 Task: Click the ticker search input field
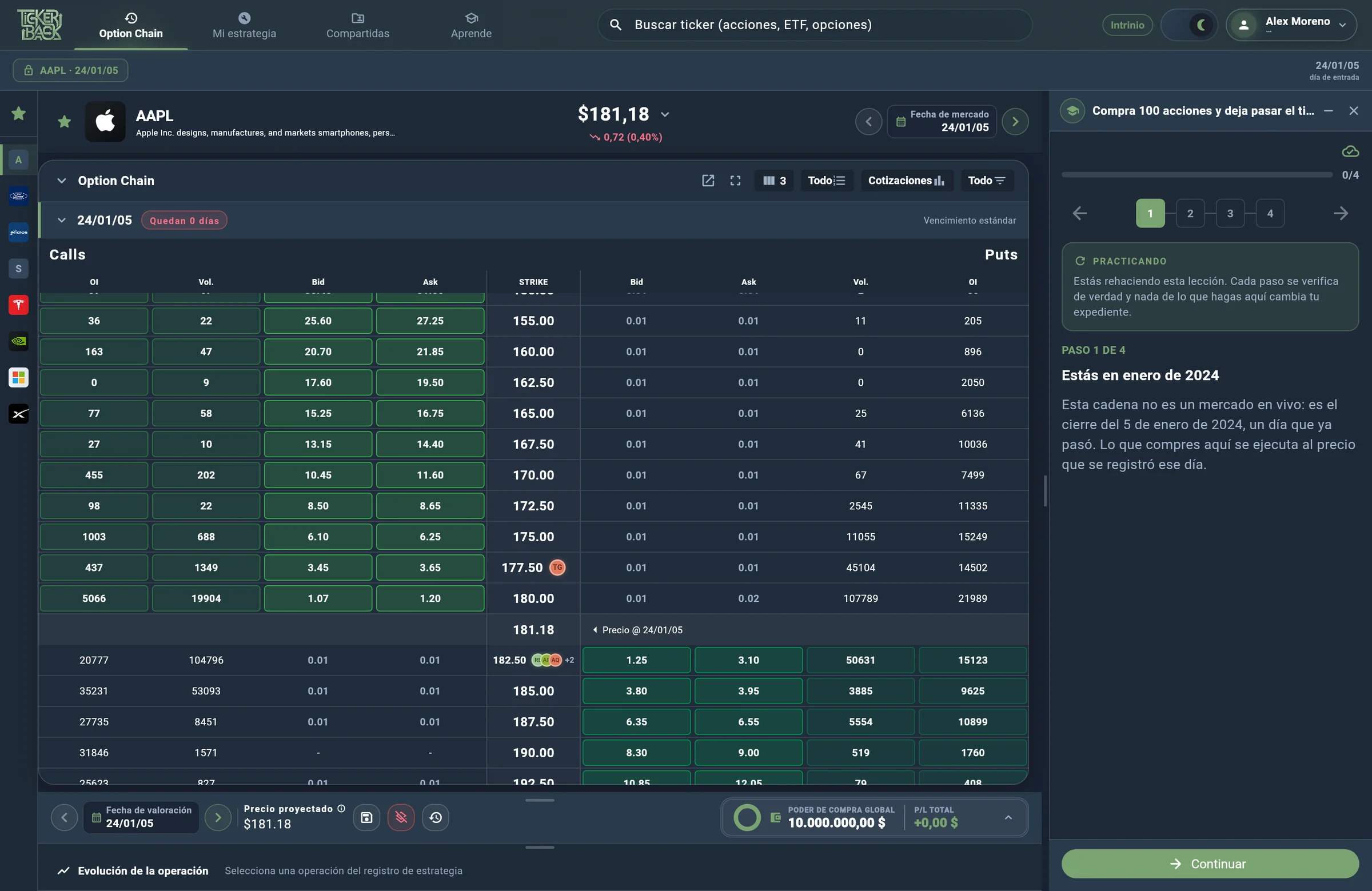[x=815, y=25]
